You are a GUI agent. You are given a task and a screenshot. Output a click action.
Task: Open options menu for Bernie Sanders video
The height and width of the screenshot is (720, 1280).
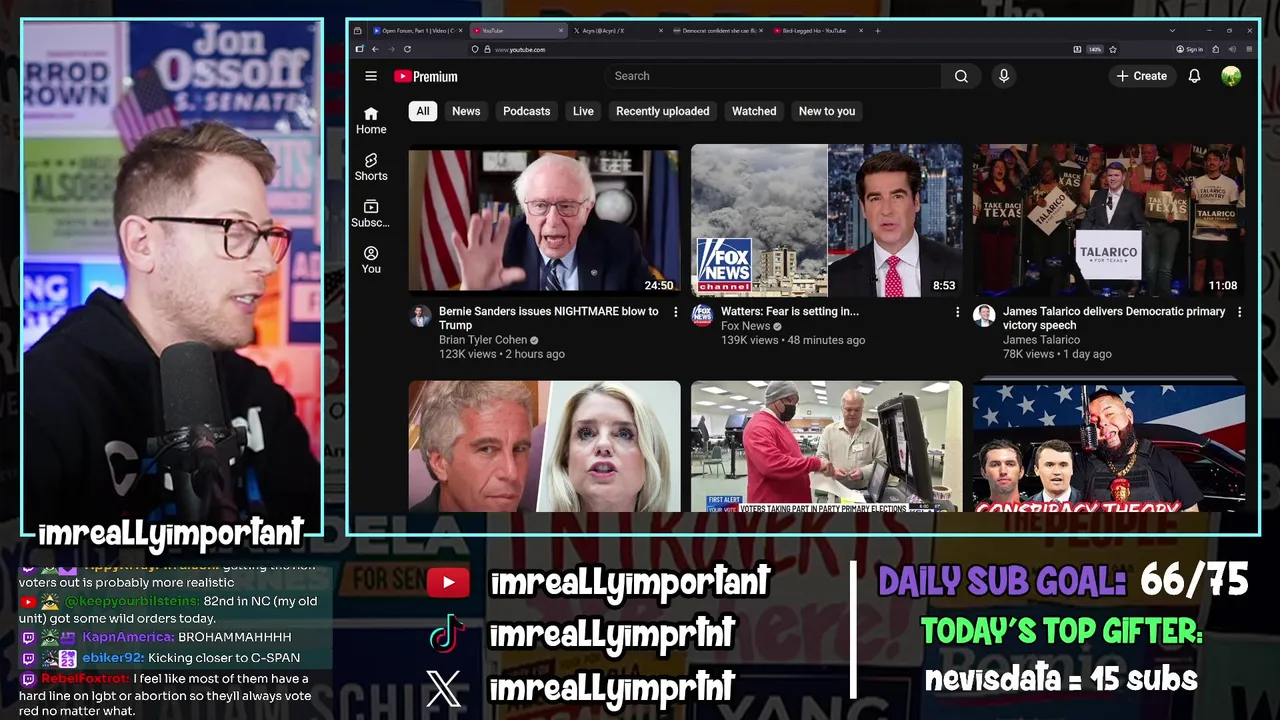coord(675,313)
